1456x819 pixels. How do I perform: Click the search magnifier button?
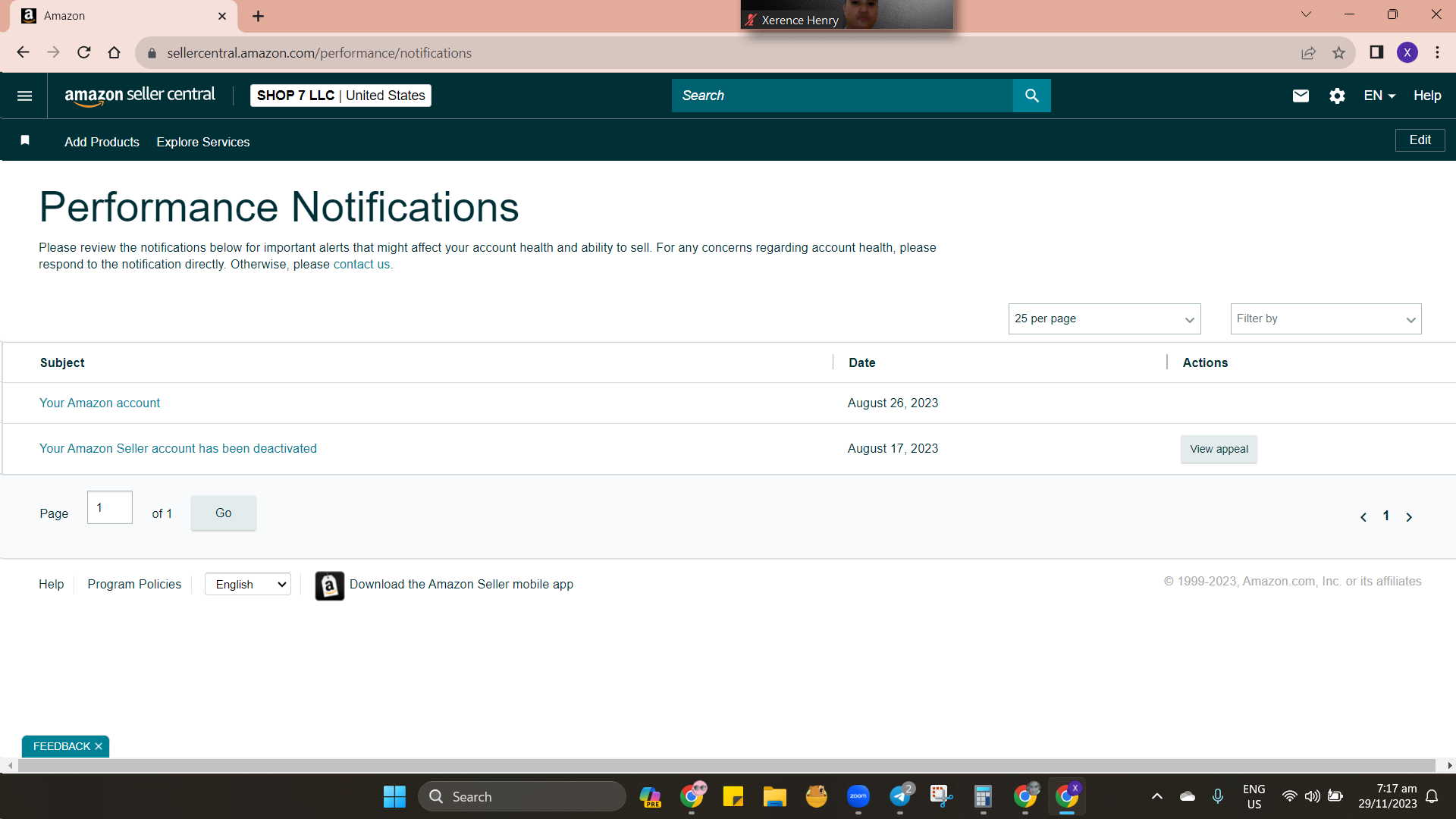[1031, 96]
